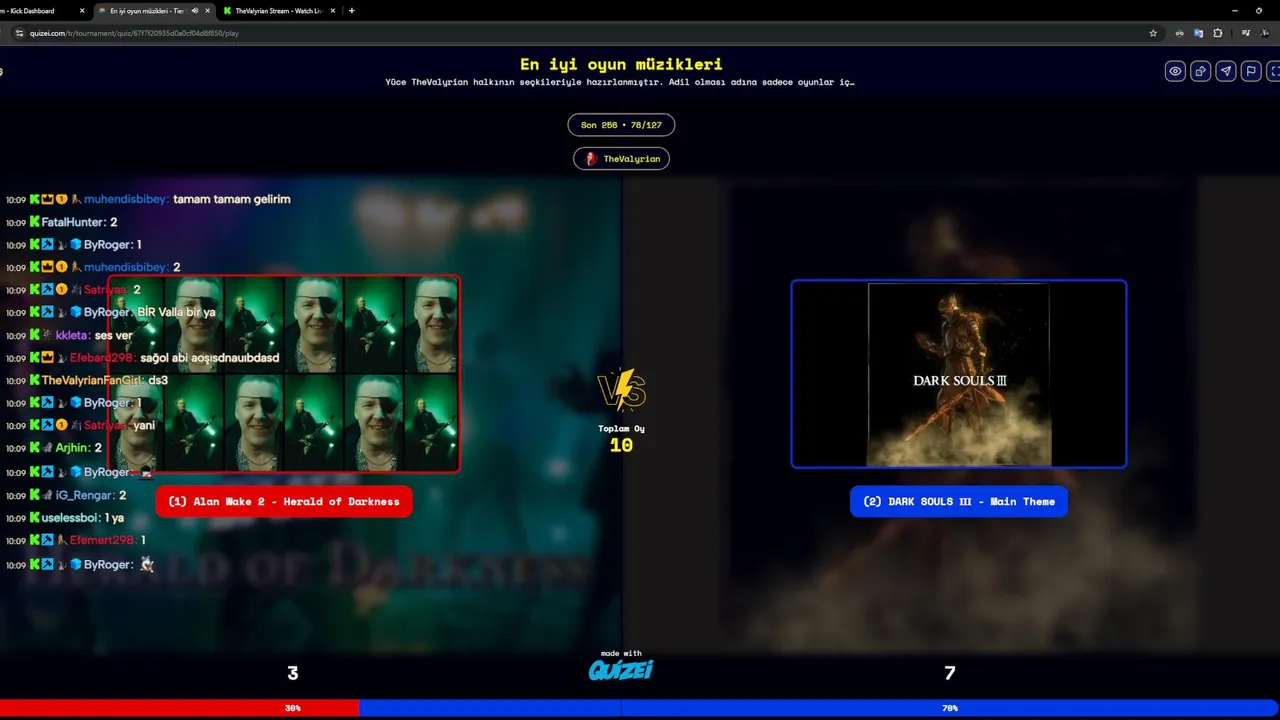
Task: Click the VS lightning emblem
Action: pyautogui.click(x=621, y=391)
